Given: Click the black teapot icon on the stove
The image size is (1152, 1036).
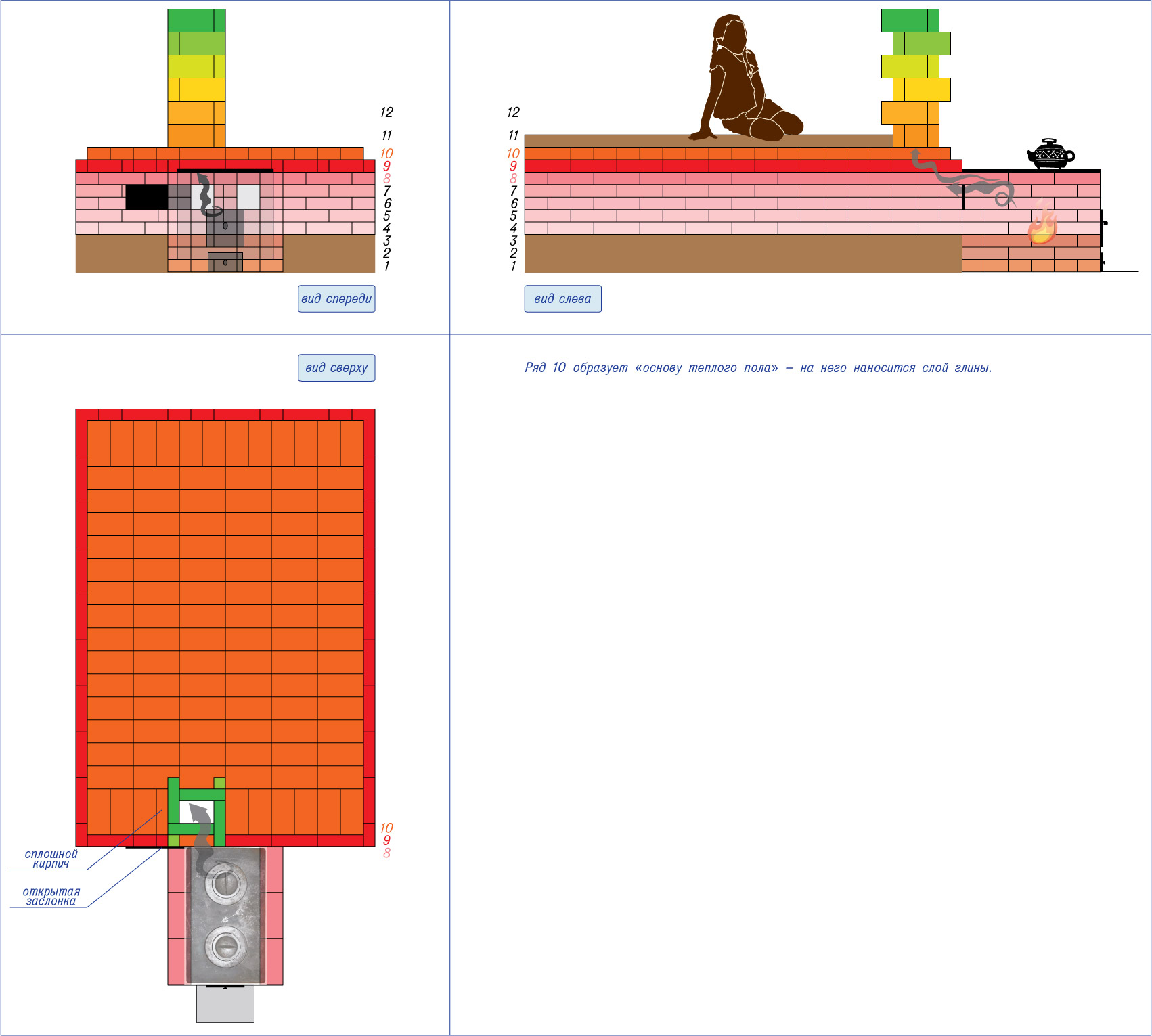Looking at the screenshot, I should tap(1050, 154).
